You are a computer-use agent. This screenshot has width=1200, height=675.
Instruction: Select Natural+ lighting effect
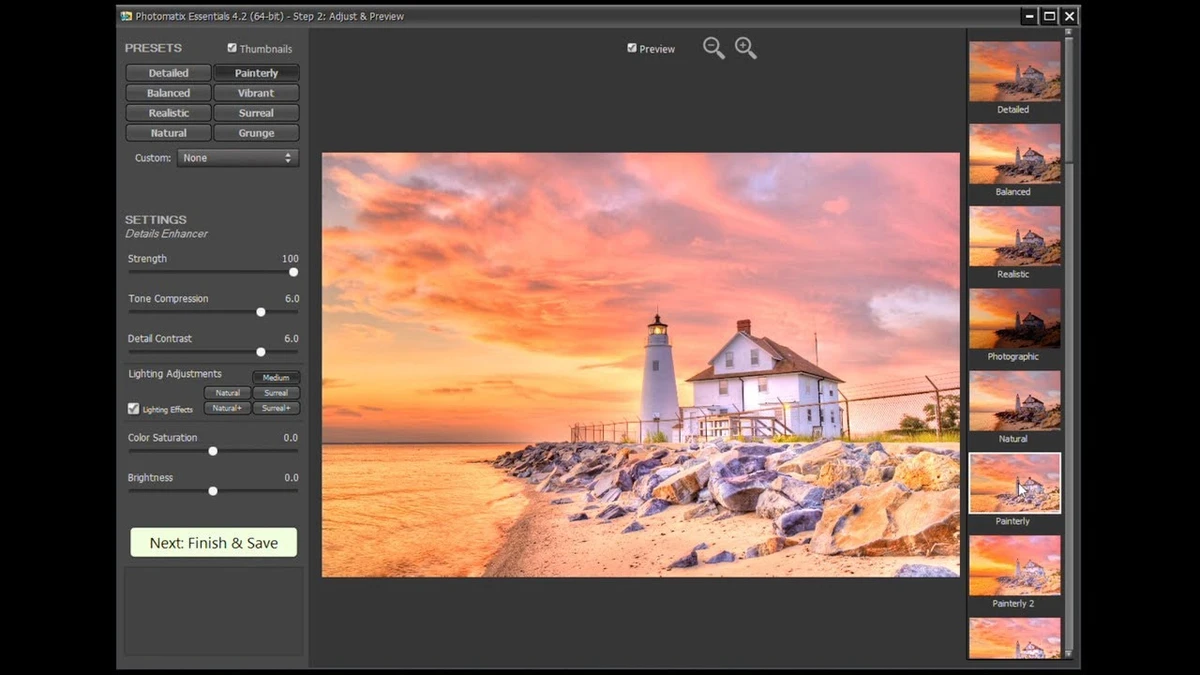pos(227,408)
